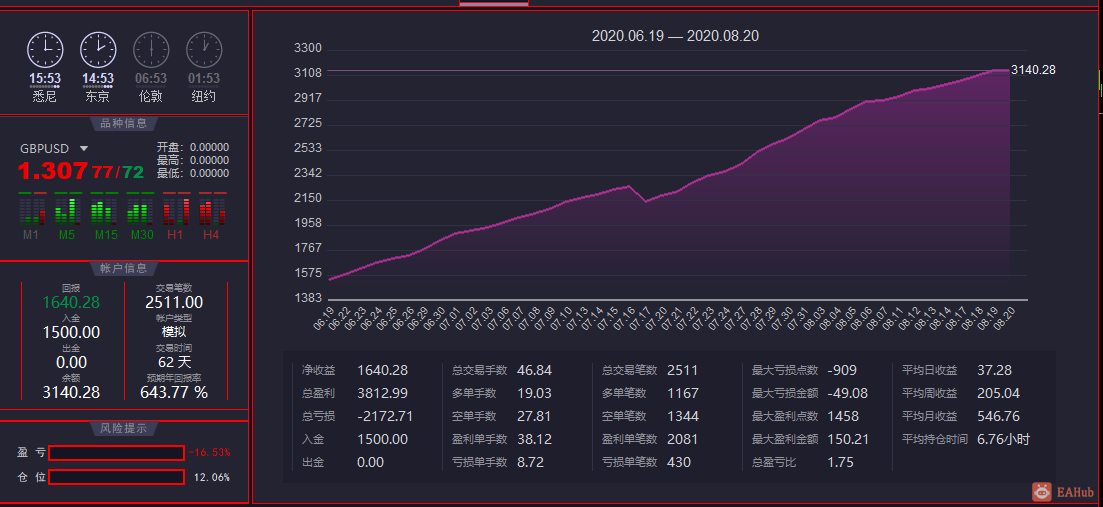Click the Tokyo clock icon

pos(98,50)
